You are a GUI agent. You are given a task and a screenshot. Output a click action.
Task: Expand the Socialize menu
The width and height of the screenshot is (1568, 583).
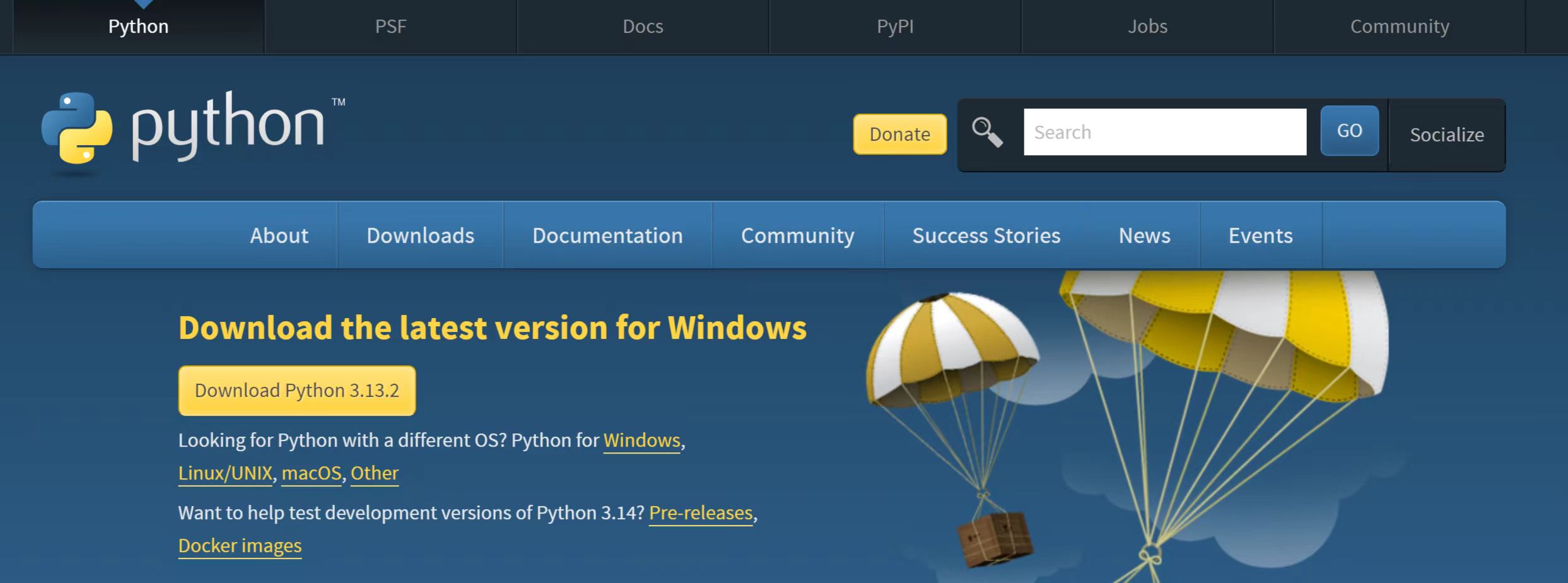click(x=1447, y=134)
